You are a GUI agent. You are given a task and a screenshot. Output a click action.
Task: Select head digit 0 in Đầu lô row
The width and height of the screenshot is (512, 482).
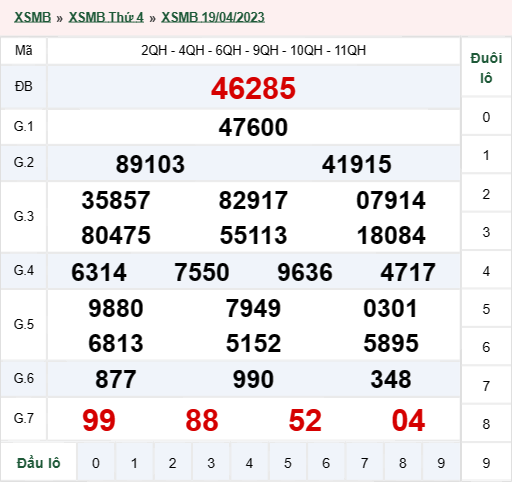pyautogui.click(x=96, y=463)
